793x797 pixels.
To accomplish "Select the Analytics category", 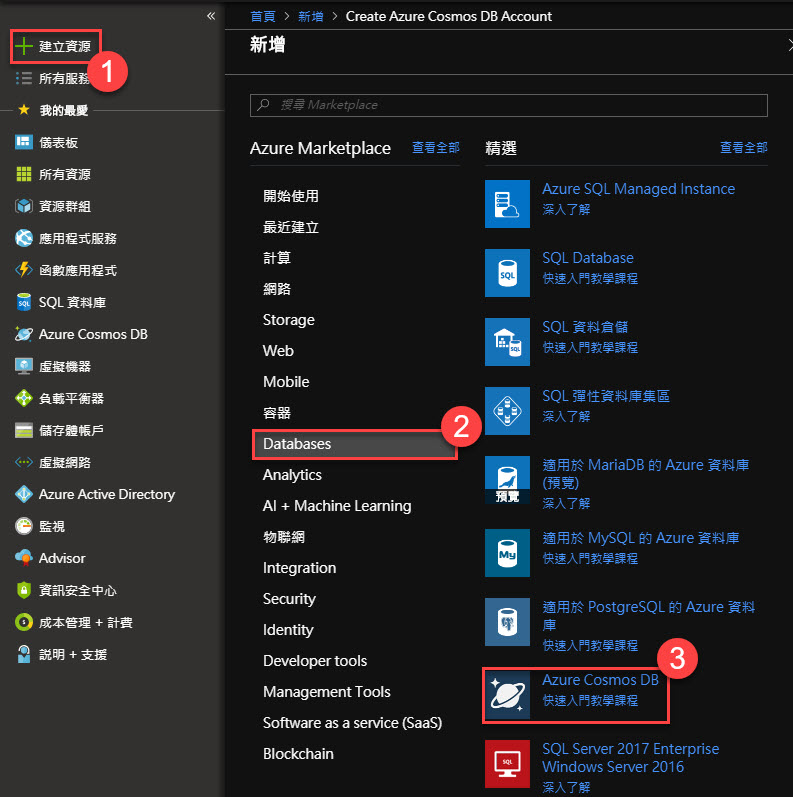I will [292, 475].
